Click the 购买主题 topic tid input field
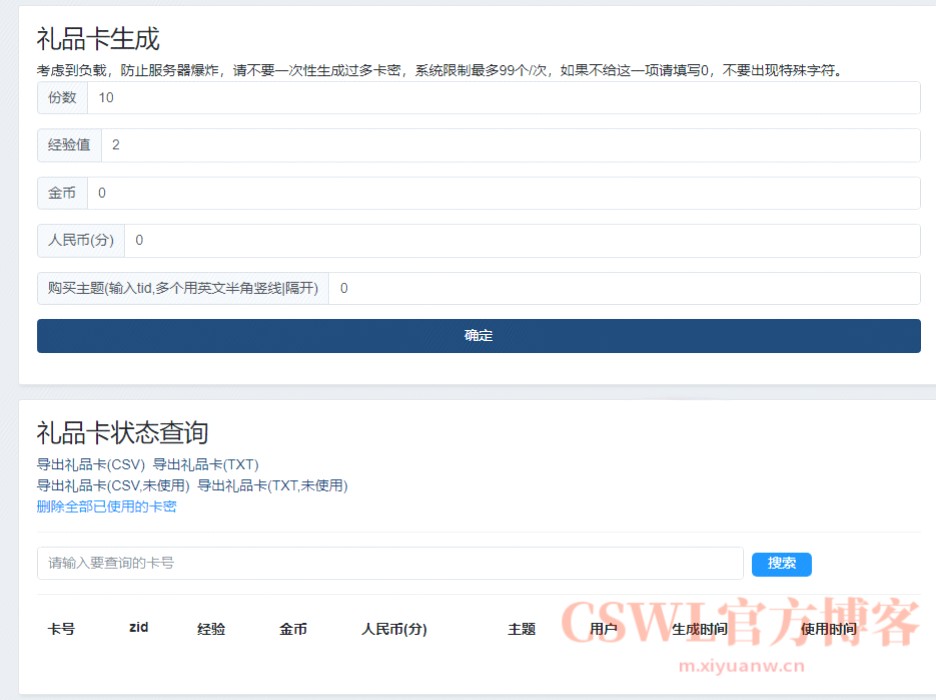Screen dimensions: 936x700 (500, 288)
